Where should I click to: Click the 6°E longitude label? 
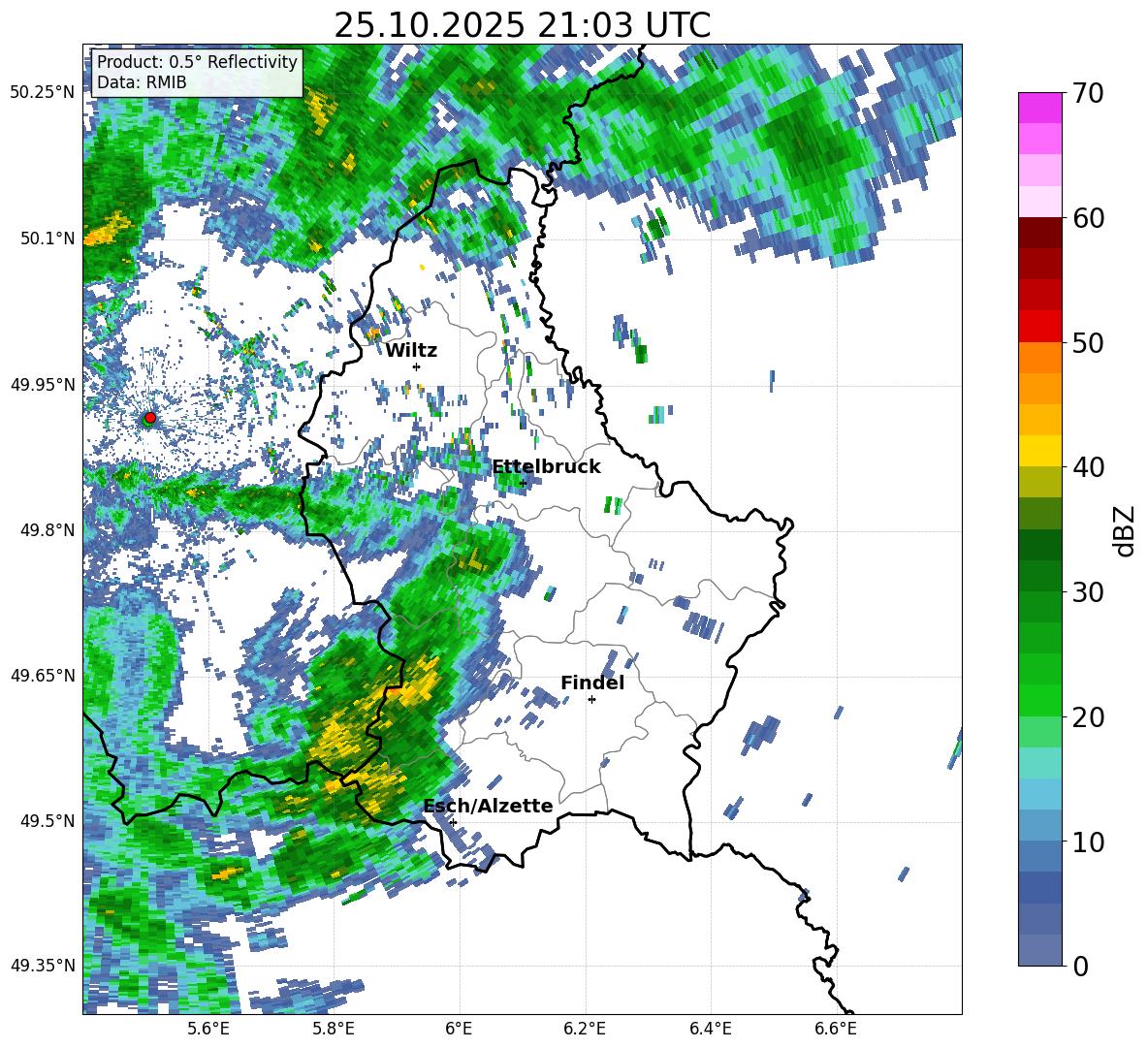point(459,1029)
